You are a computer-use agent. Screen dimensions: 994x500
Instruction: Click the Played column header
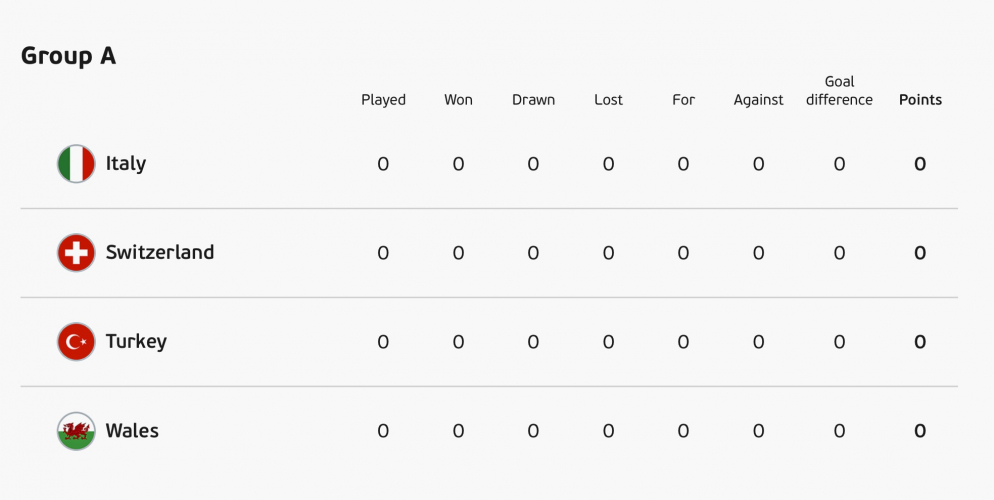383,100
